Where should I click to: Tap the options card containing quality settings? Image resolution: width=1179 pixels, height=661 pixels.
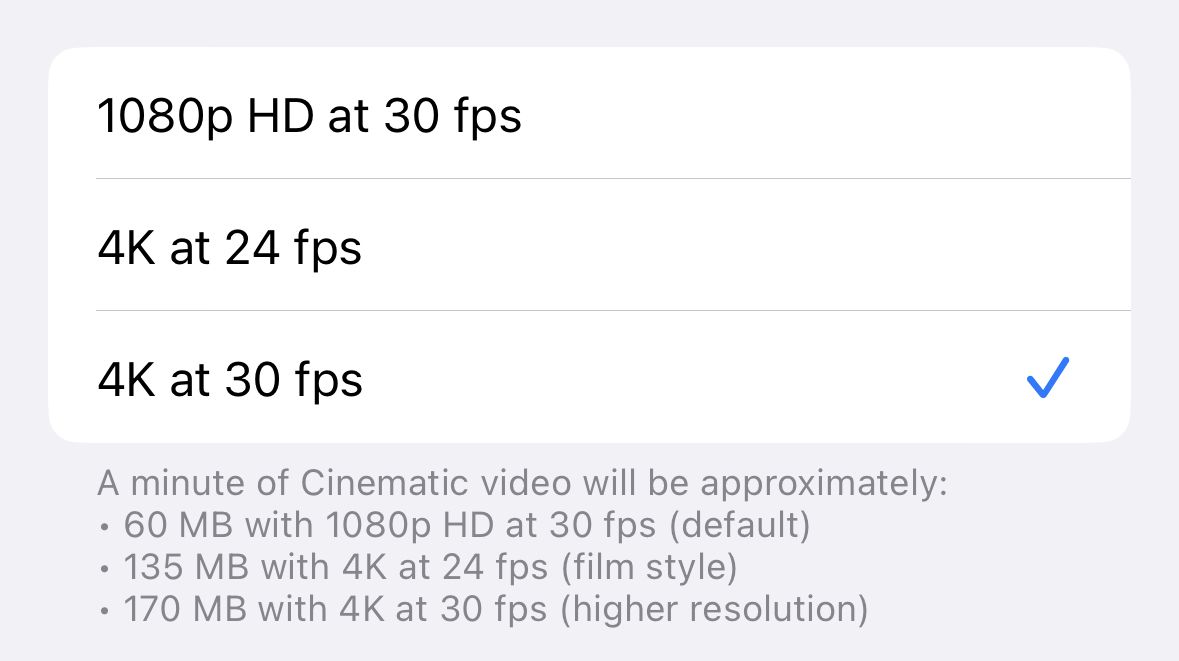click(589, 242)
